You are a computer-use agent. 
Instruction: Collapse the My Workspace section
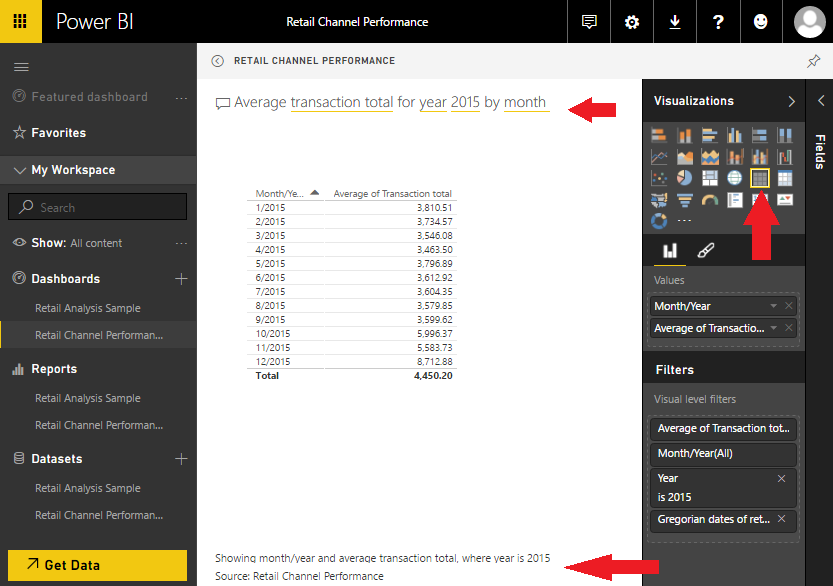19,169
